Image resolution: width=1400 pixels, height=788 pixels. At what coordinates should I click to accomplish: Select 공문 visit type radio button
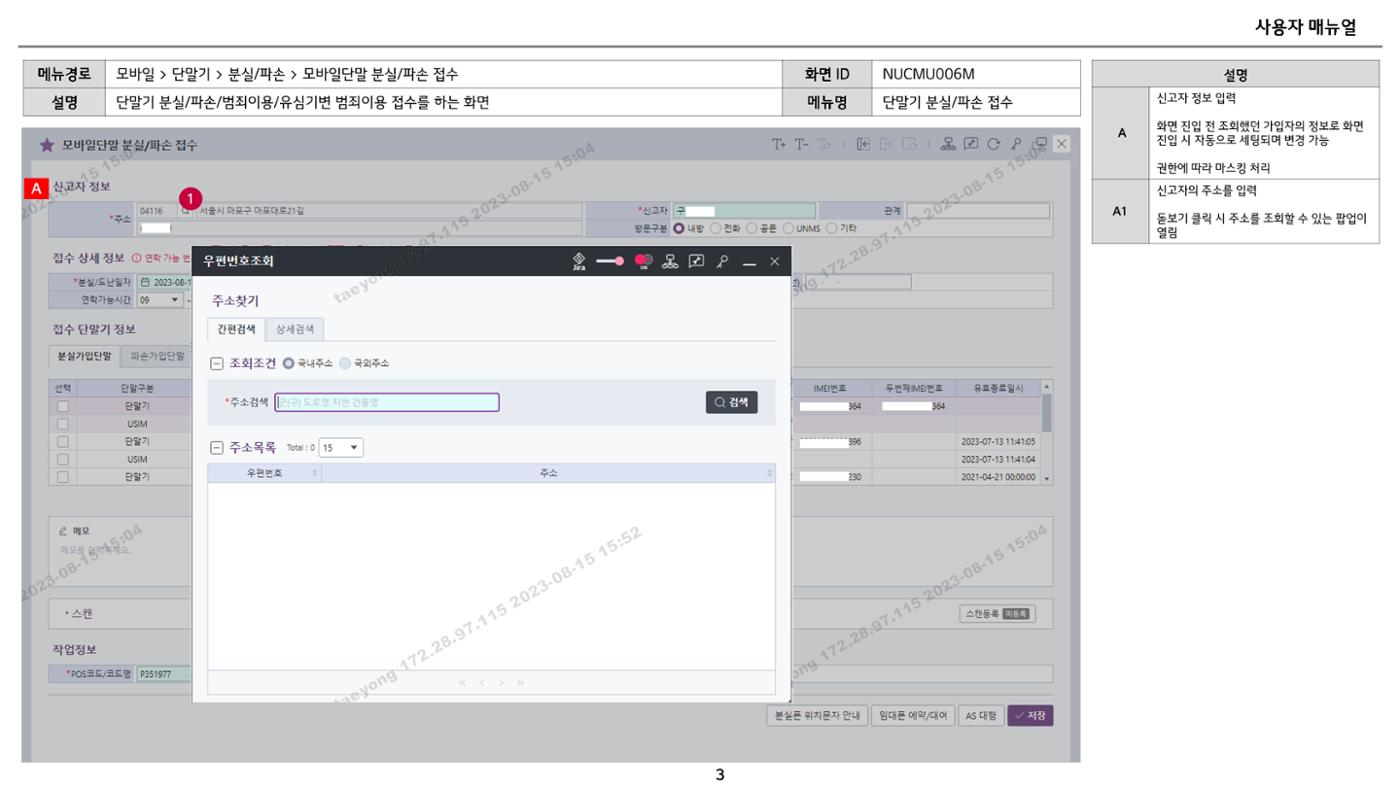point(753,228)
